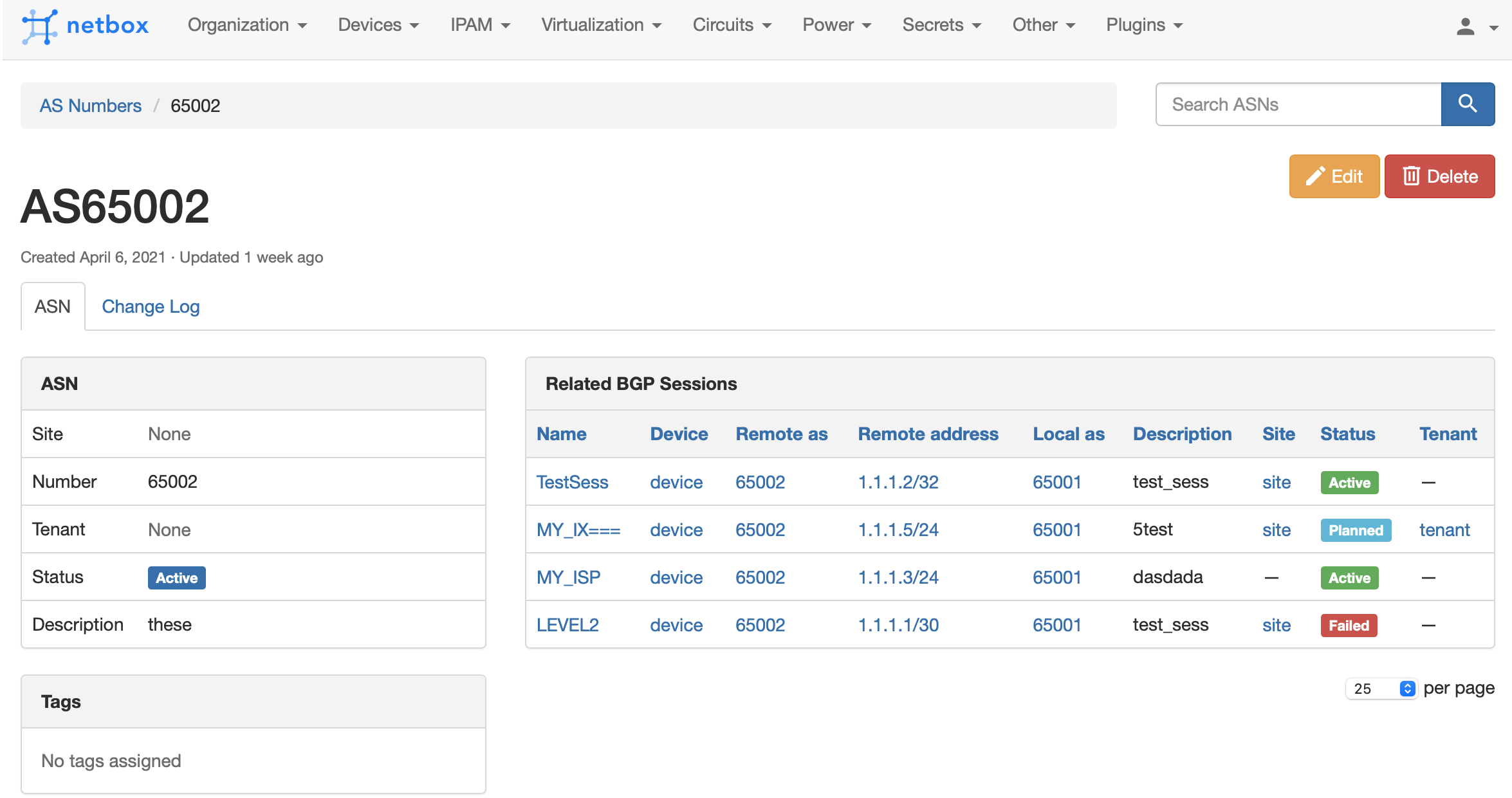
Task: Select the ASN tab
Action: pyautogui.click(x=53, y=306)
